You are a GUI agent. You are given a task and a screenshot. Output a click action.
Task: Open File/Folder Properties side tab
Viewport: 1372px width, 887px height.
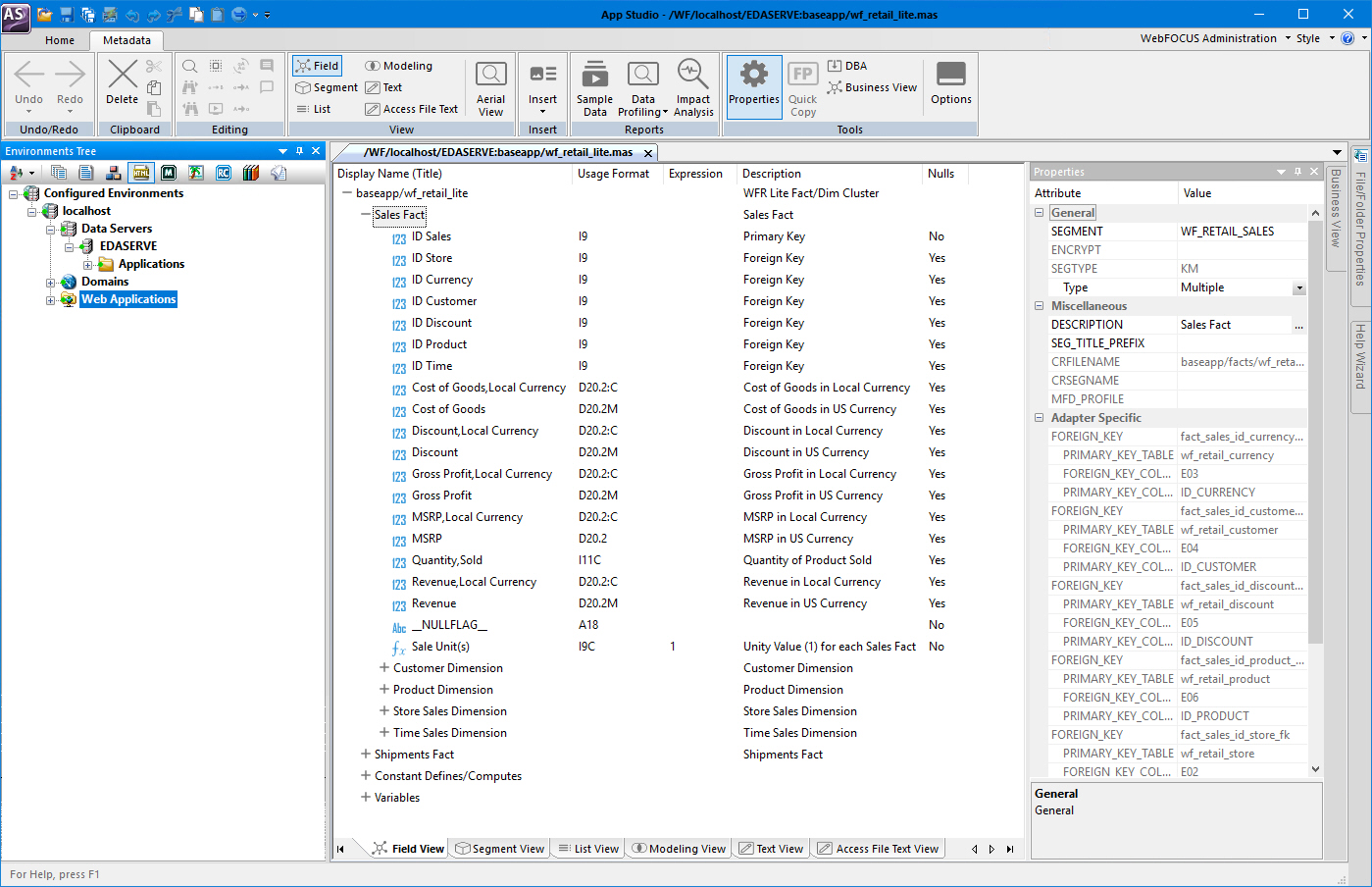(1360, 228)
